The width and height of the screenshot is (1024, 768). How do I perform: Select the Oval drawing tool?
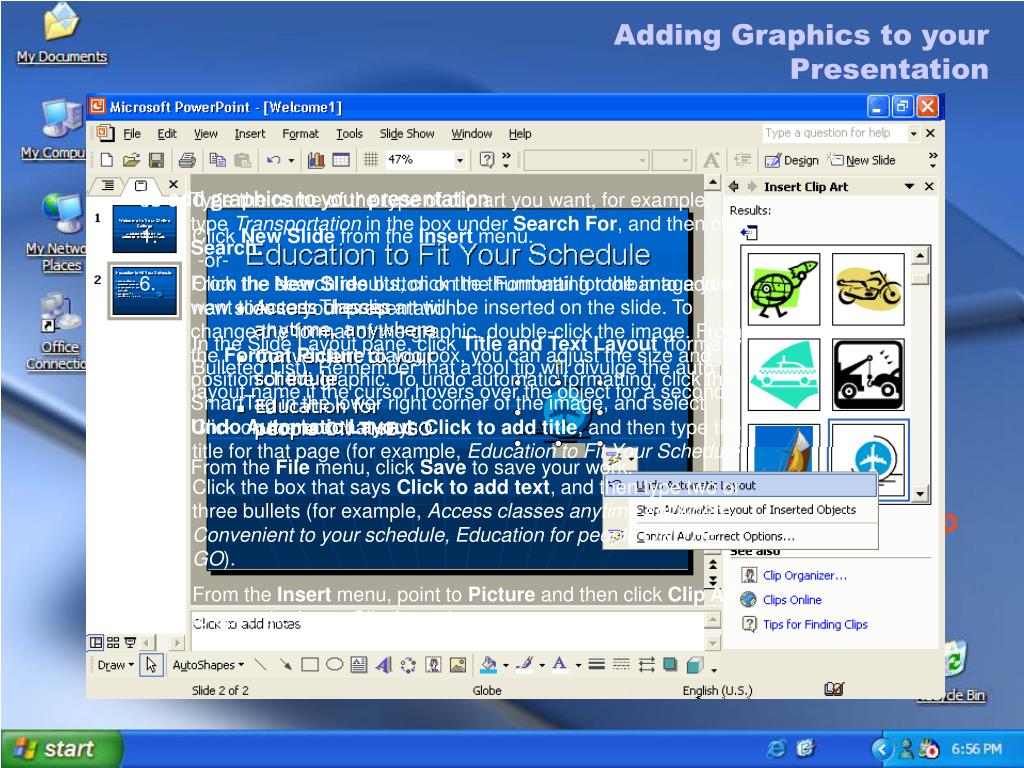pos(334,665)
